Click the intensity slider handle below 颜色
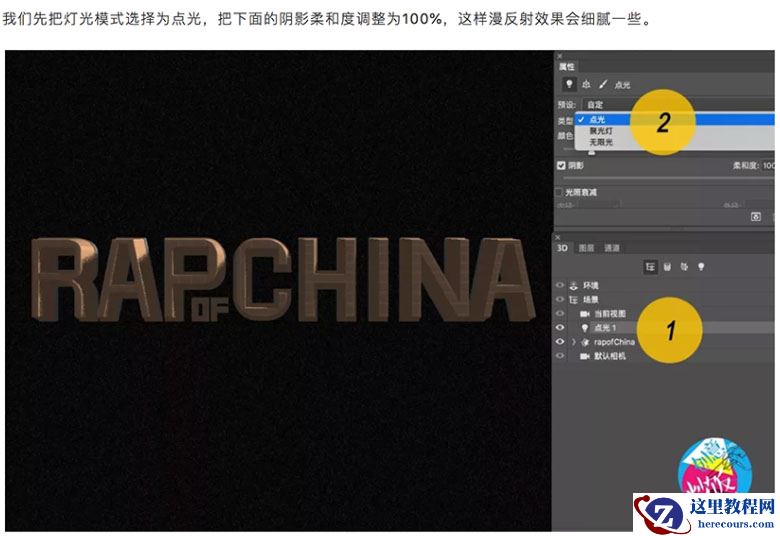Screen dimensions: 780x536 pyautogui.click(x=591, y=152)
